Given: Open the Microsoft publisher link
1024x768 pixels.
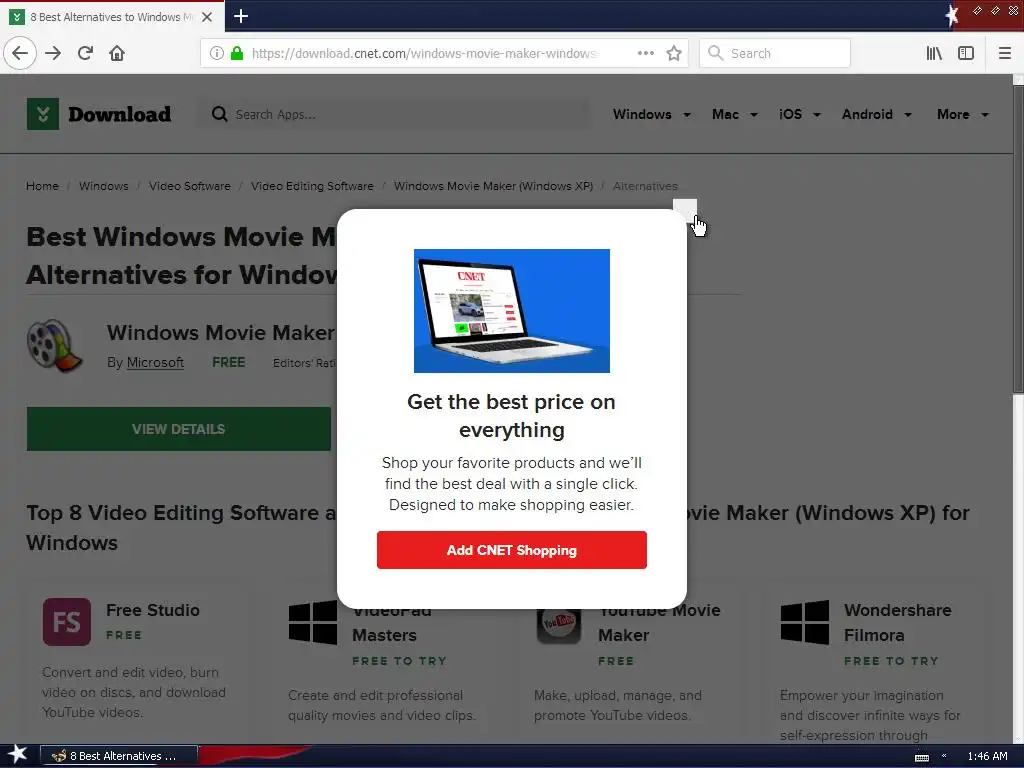Looking at the screenshot, I should tap(155, 362).
